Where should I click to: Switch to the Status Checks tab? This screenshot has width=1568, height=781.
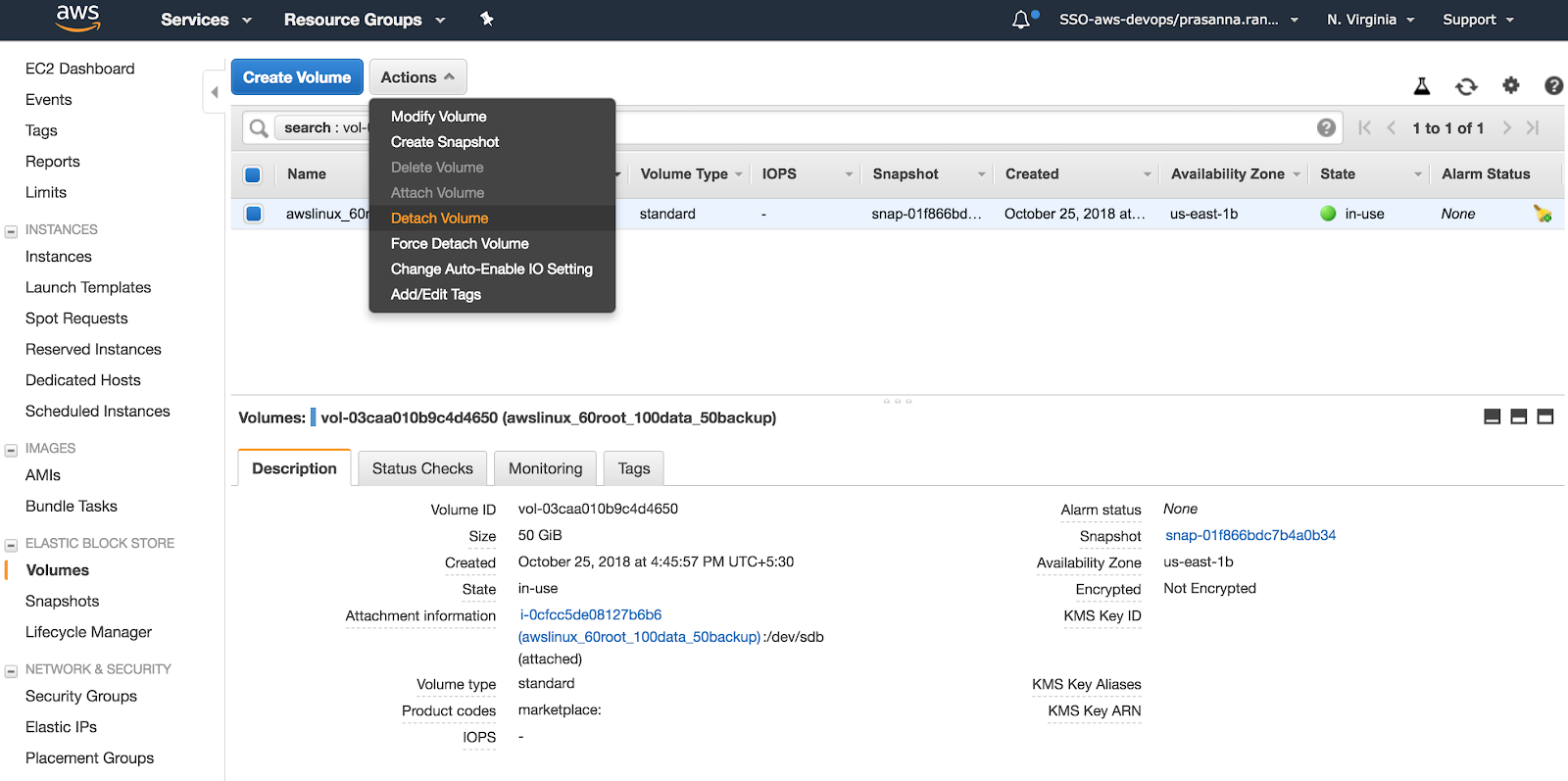pyautogui.click(x=422, y=468)
